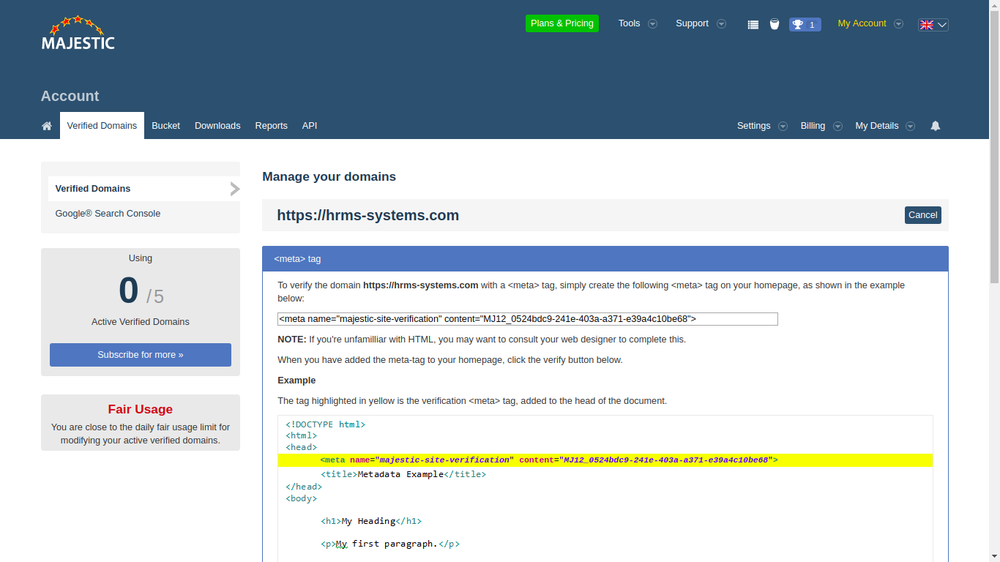
Task: Open the list icon in top bar
Action: click(x=753, y=24)
